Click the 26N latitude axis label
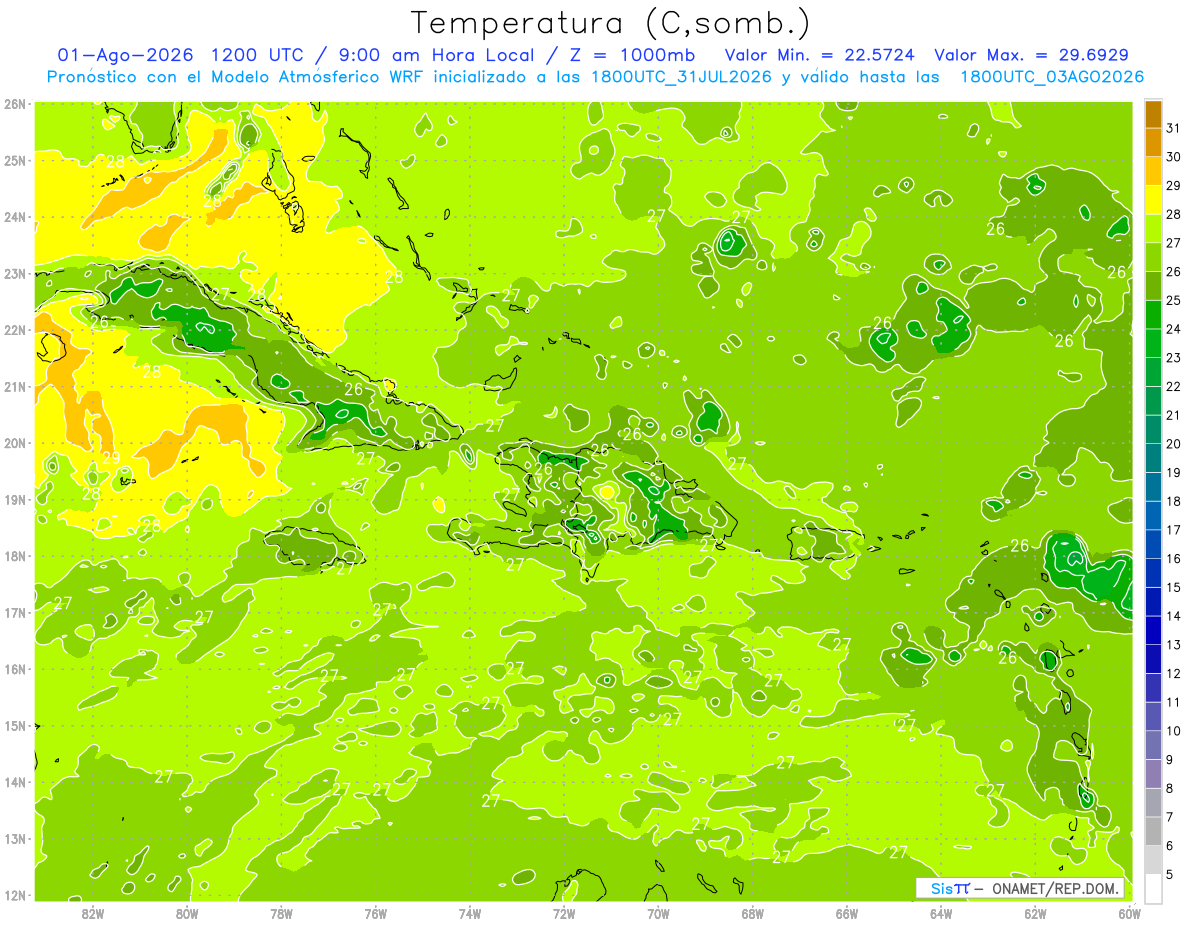Viewport: 1200px width, 927px height. [x=15, y=104]
